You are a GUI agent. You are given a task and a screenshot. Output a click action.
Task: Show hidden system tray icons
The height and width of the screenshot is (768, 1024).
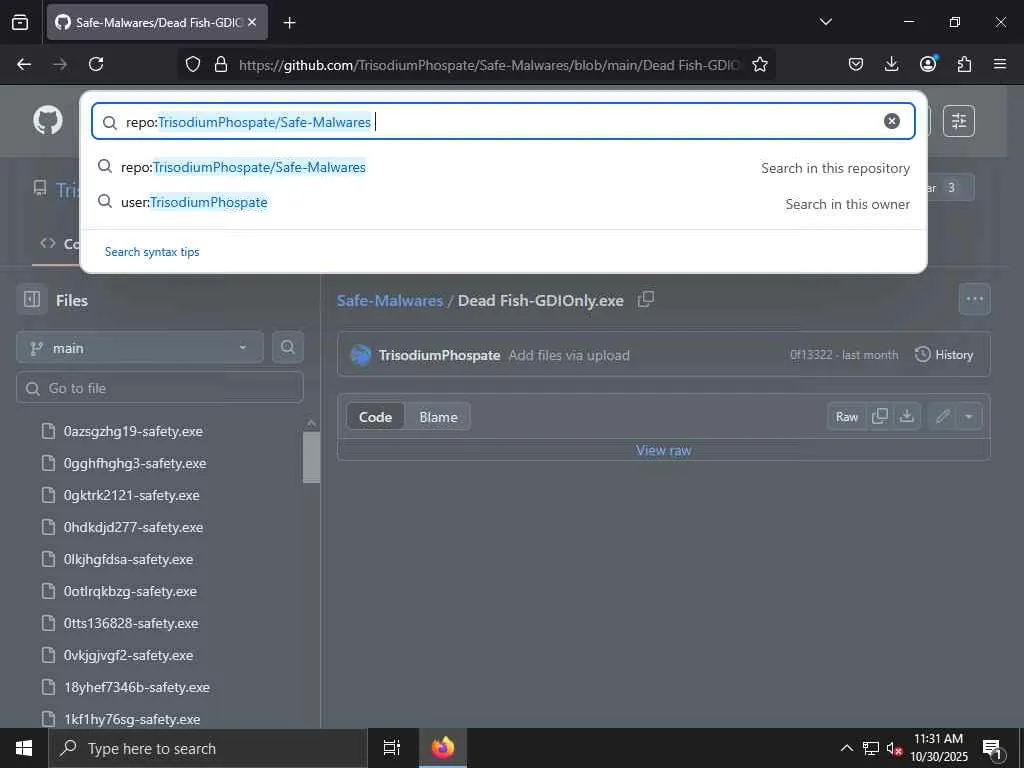(x=846, y=748)
